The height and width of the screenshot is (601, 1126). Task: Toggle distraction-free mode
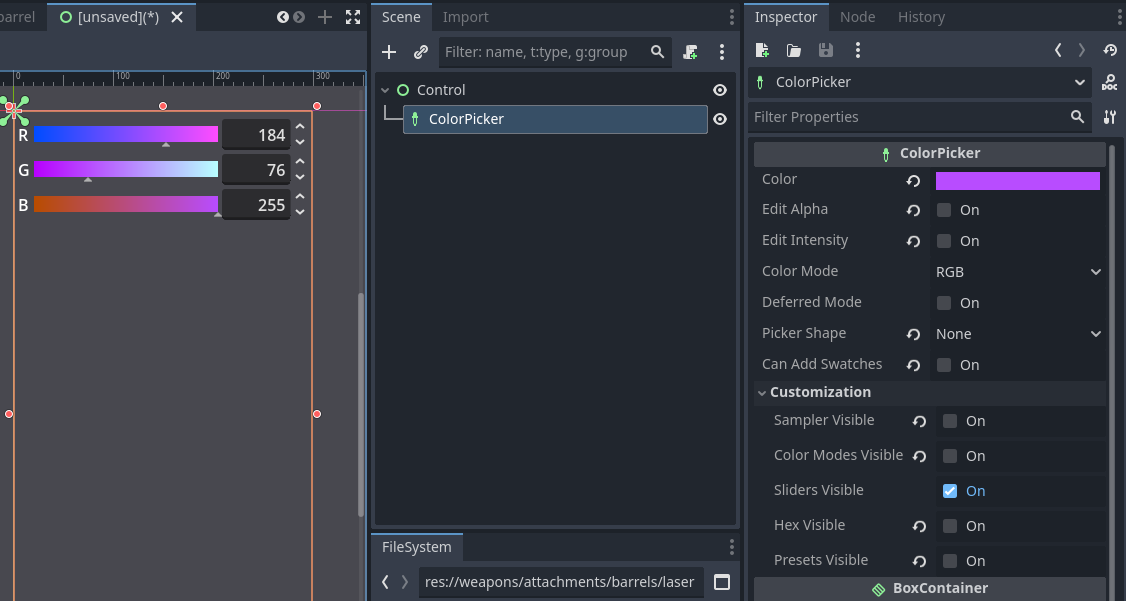pyautogui.click(x=353, y=17)
